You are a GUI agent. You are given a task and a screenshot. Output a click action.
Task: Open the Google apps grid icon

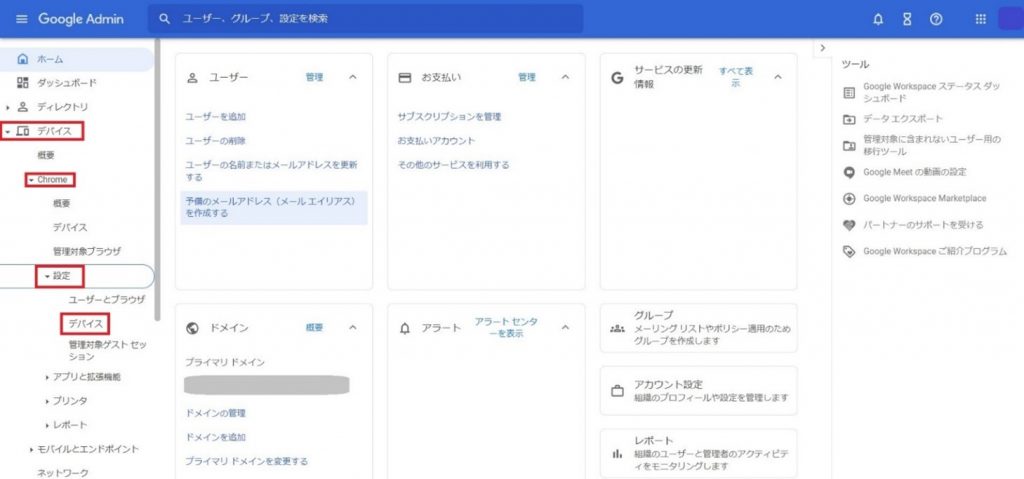(980, 19)
